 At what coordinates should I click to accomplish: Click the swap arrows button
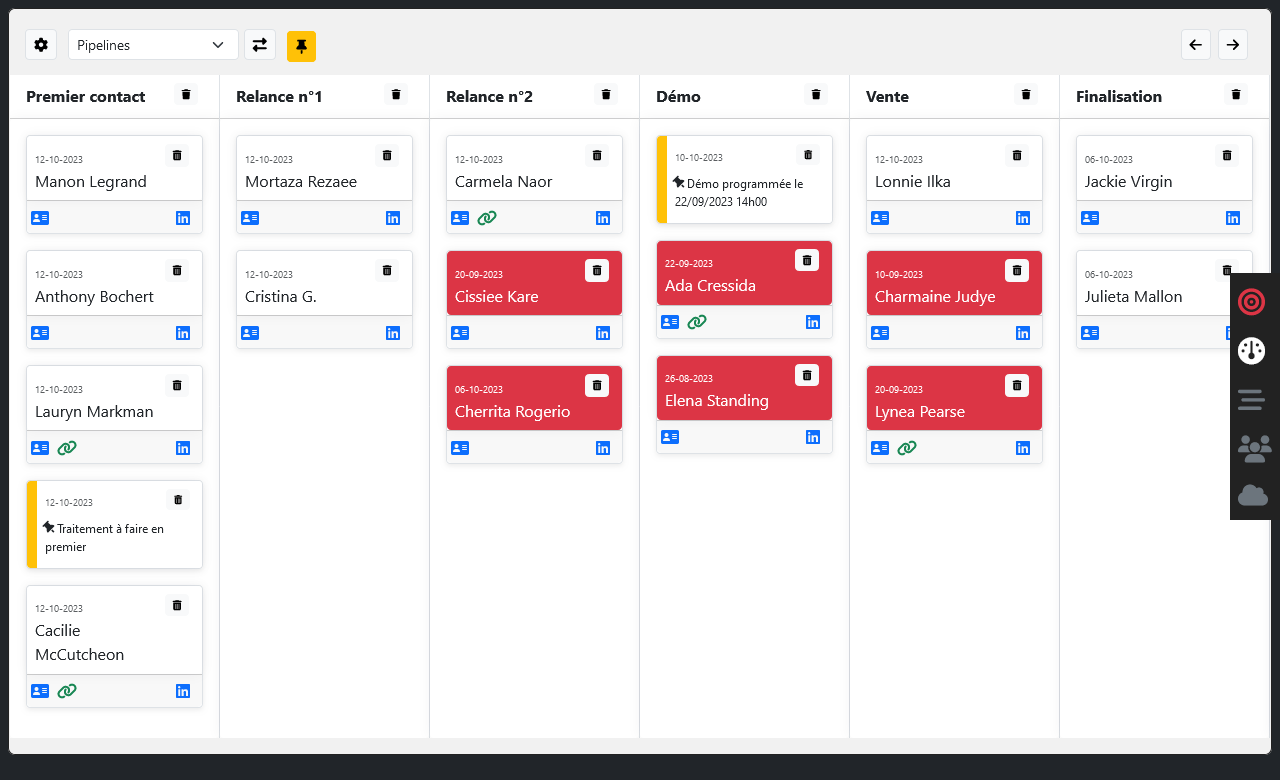[x=260, y=45]
